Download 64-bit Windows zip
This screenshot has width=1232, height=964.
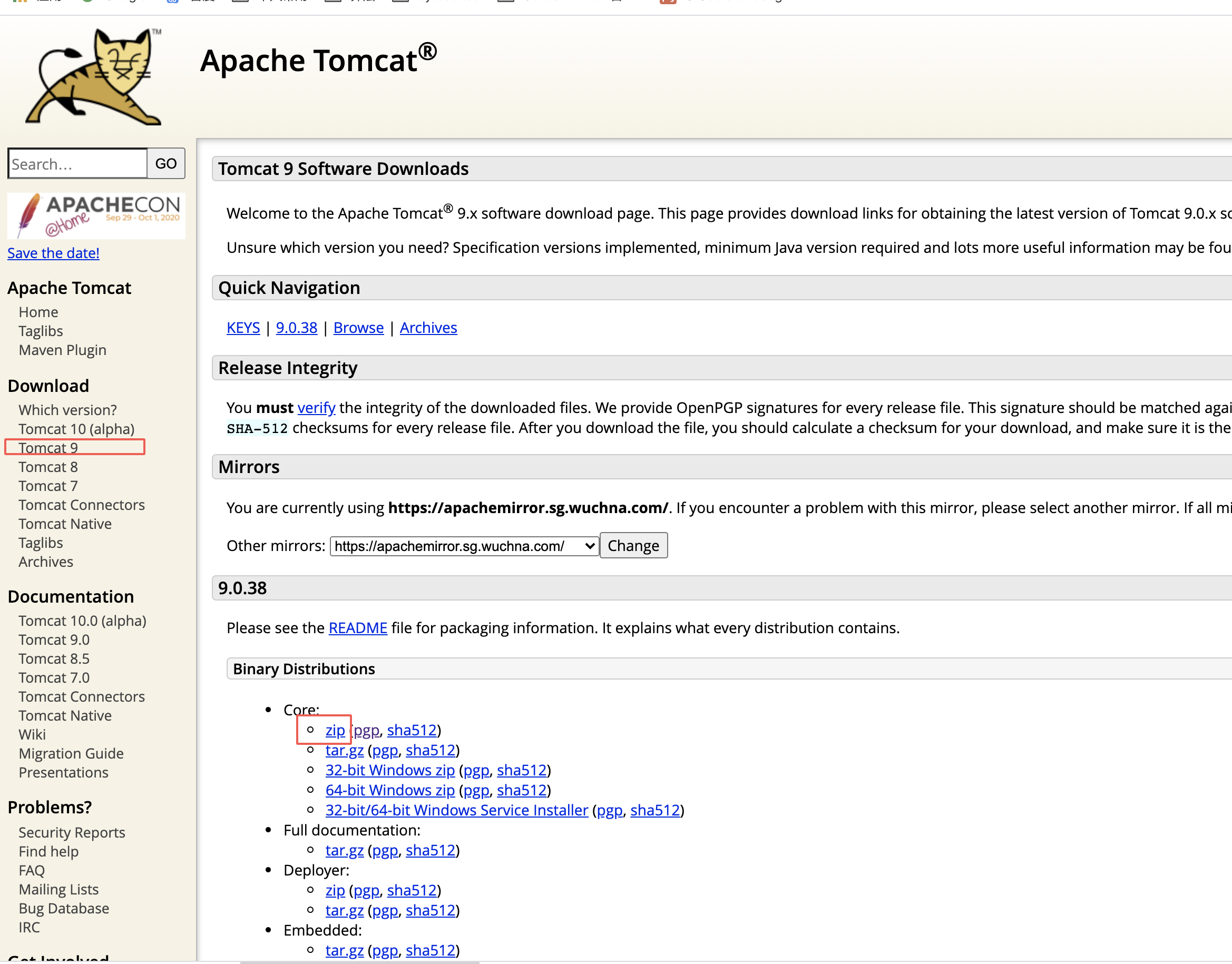coord(389,790)
